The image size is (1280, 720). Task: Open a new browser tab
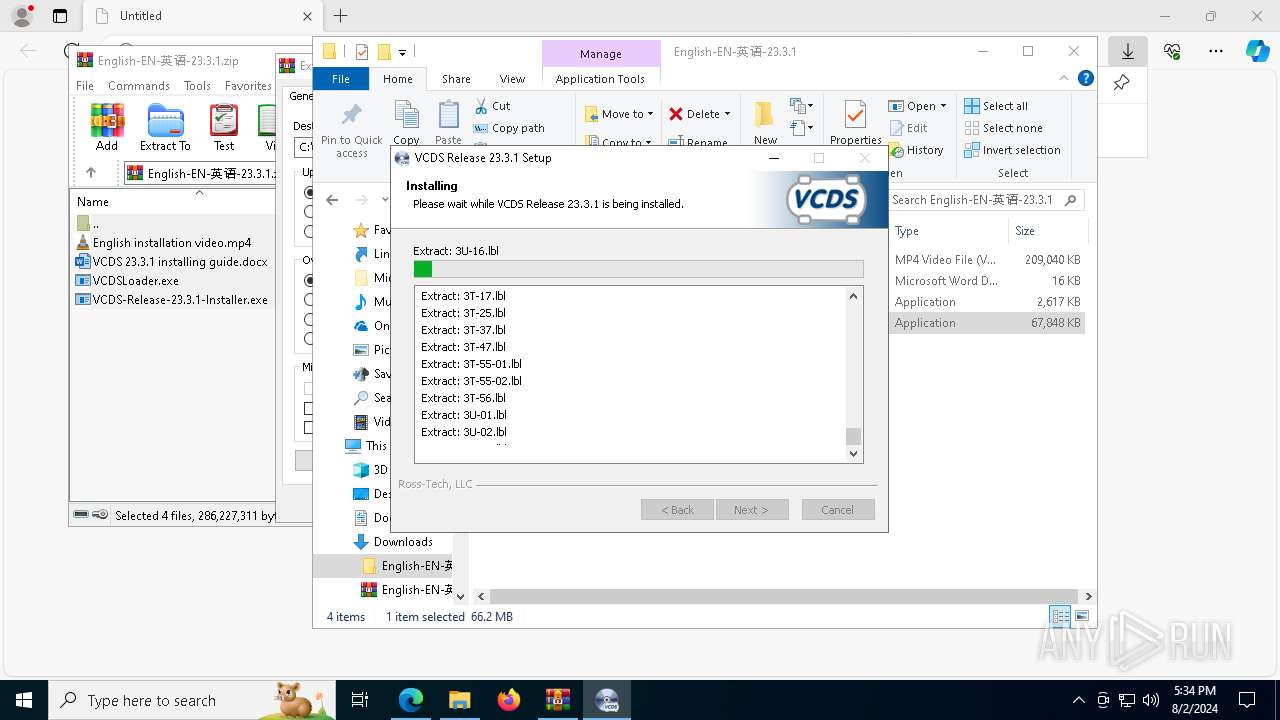click(x=340, y=16)
